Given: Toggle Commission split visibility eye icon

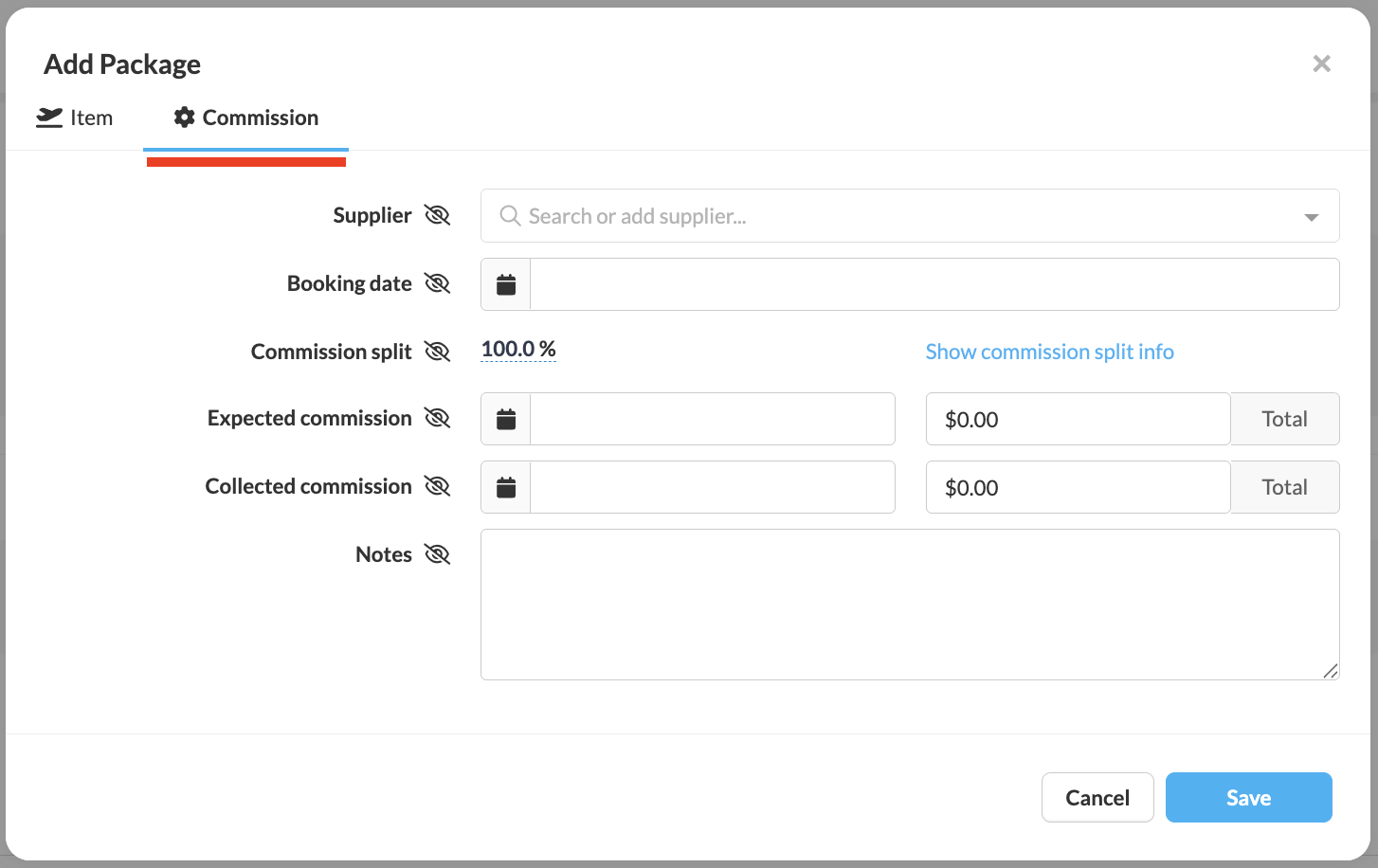Looking at the screenshot, I should [437, 352].
